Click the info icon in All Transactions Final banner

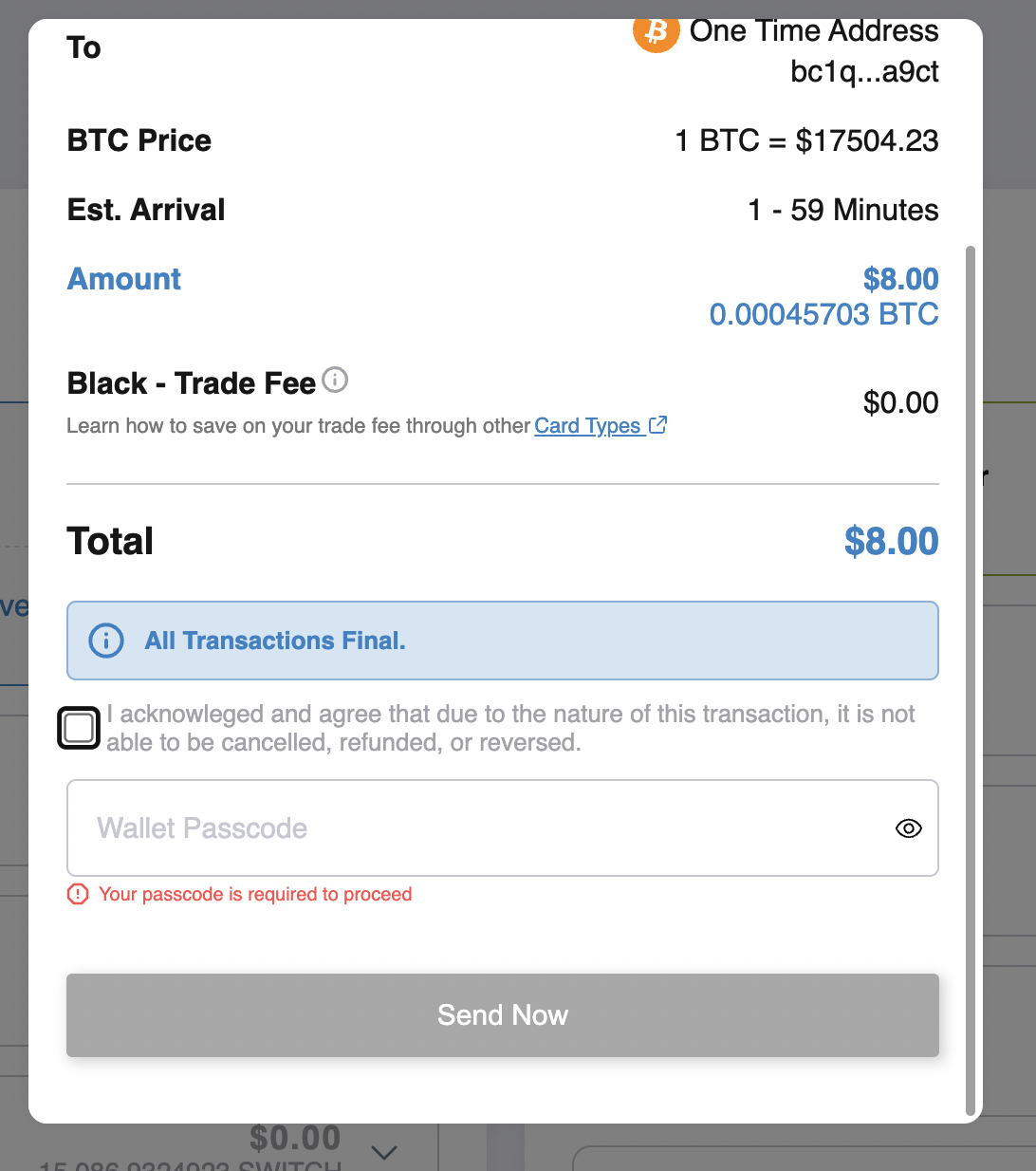[106, 641]
